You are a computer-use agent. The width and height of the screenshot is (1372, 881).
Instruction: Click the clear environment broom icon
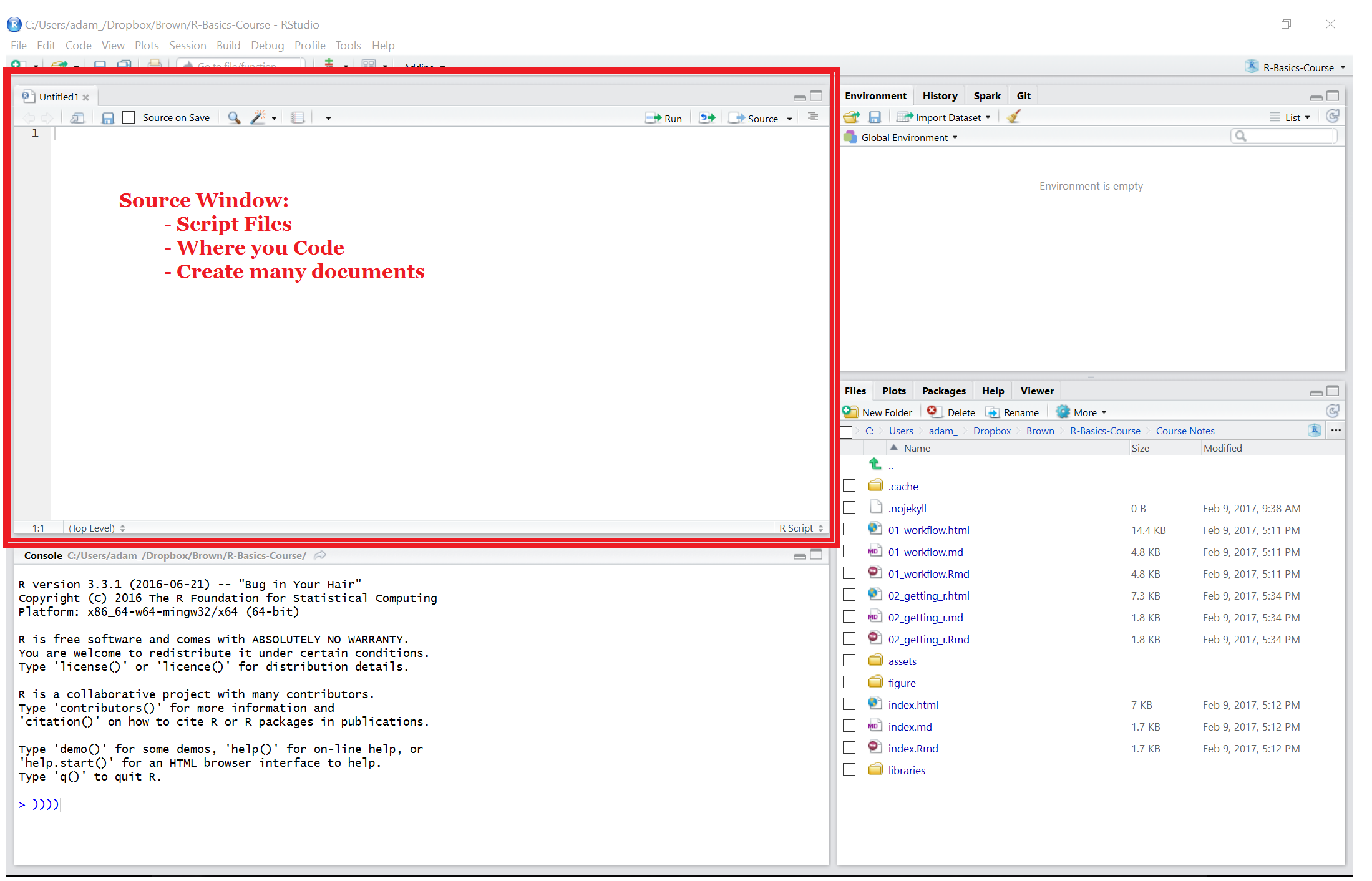pos(1013,117)
